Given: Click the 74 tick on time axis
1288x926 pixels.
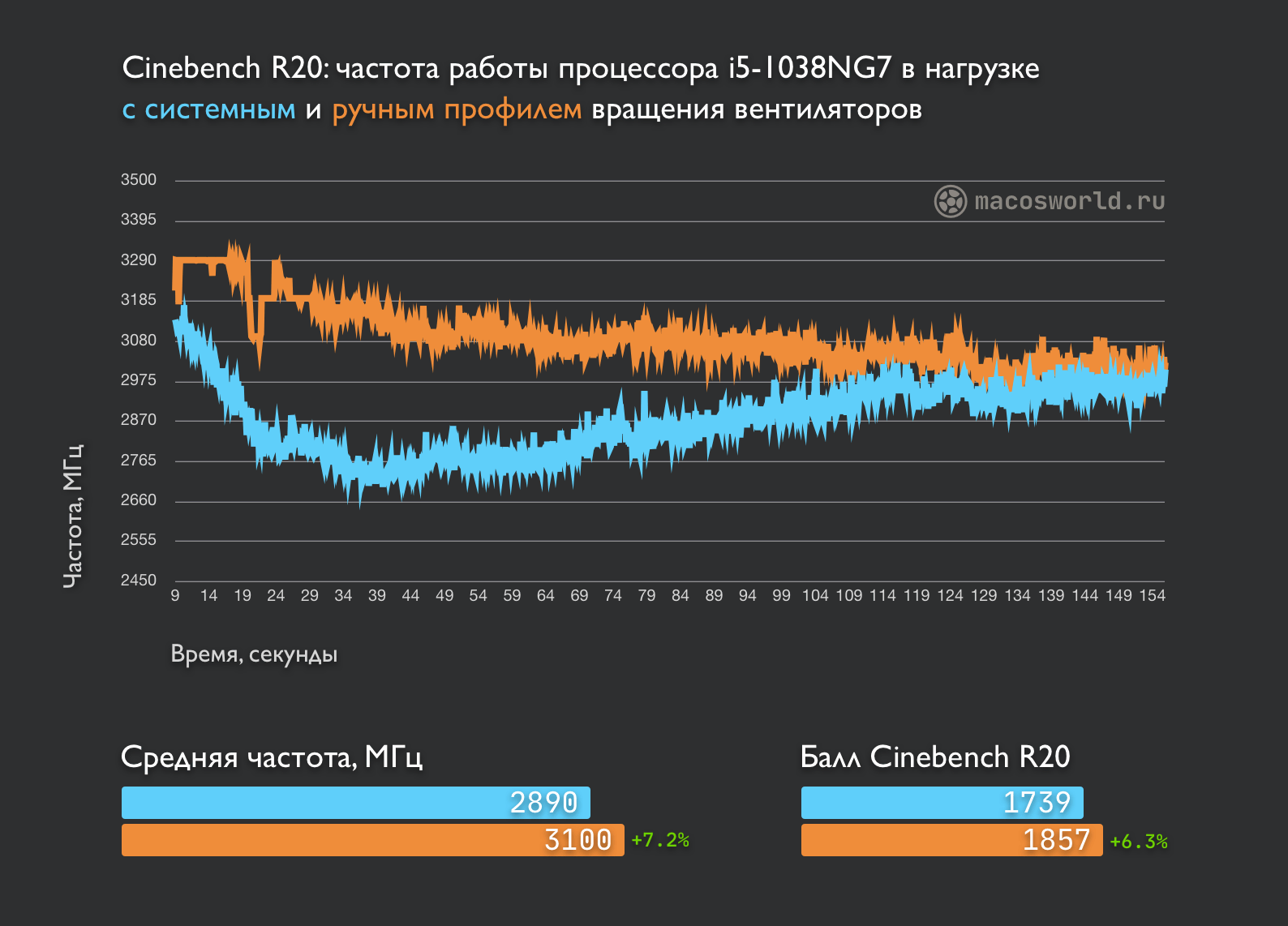Looking at the screenshot, I should (x=613, y=596).
